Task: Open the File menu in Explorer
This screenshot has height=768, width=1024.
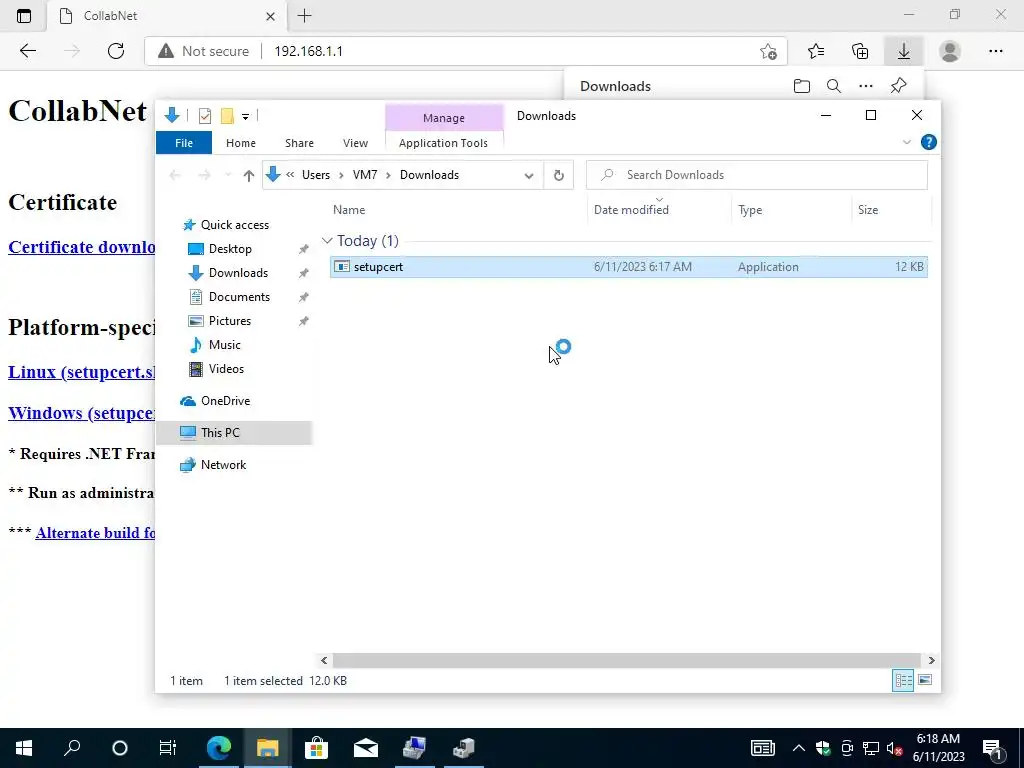Action: point(184,143)
